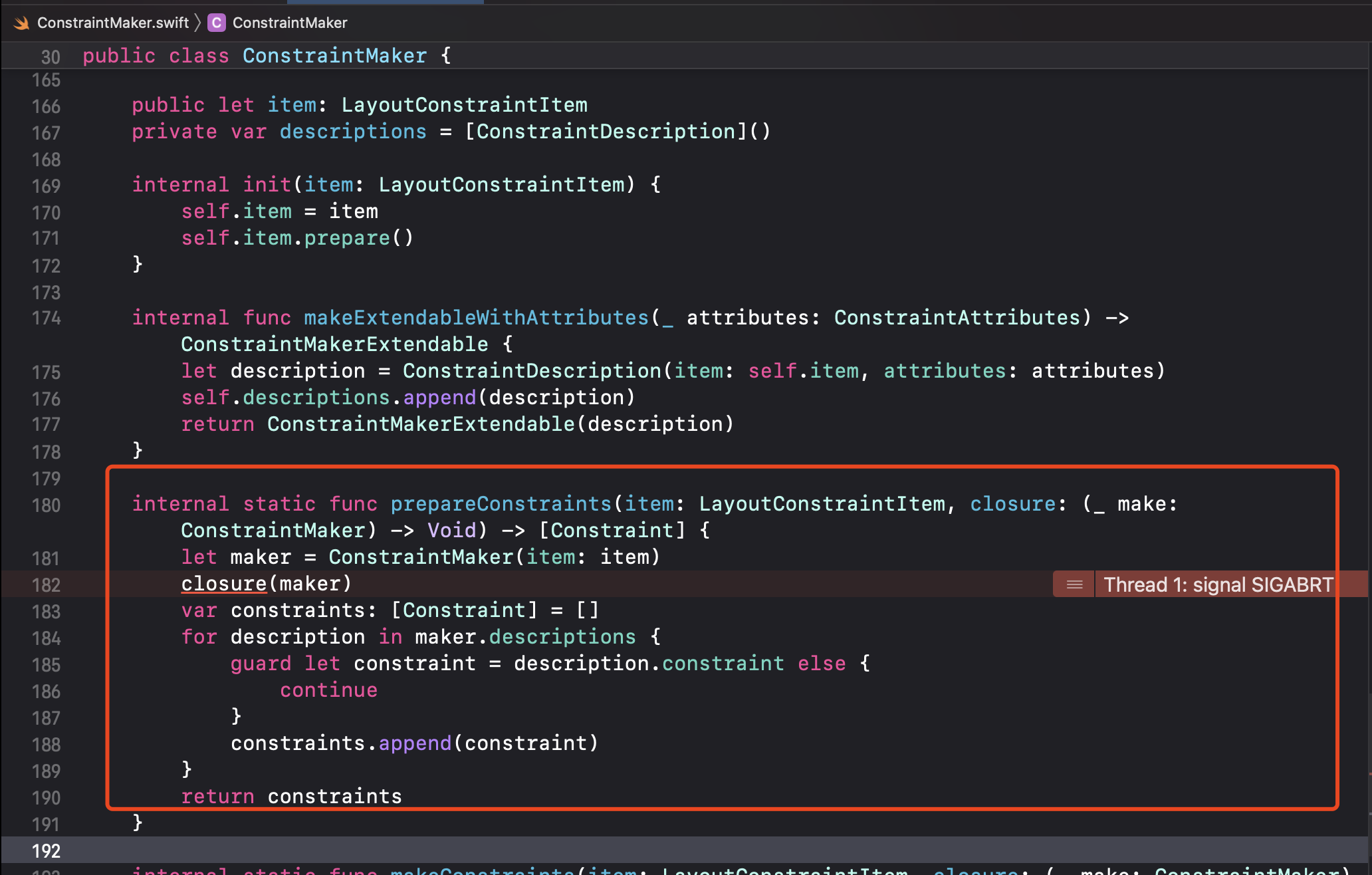The width and height of the screenshot is (1372, 875).
Task: Select the prepareConstraints function name
Action: click(500, 503)
